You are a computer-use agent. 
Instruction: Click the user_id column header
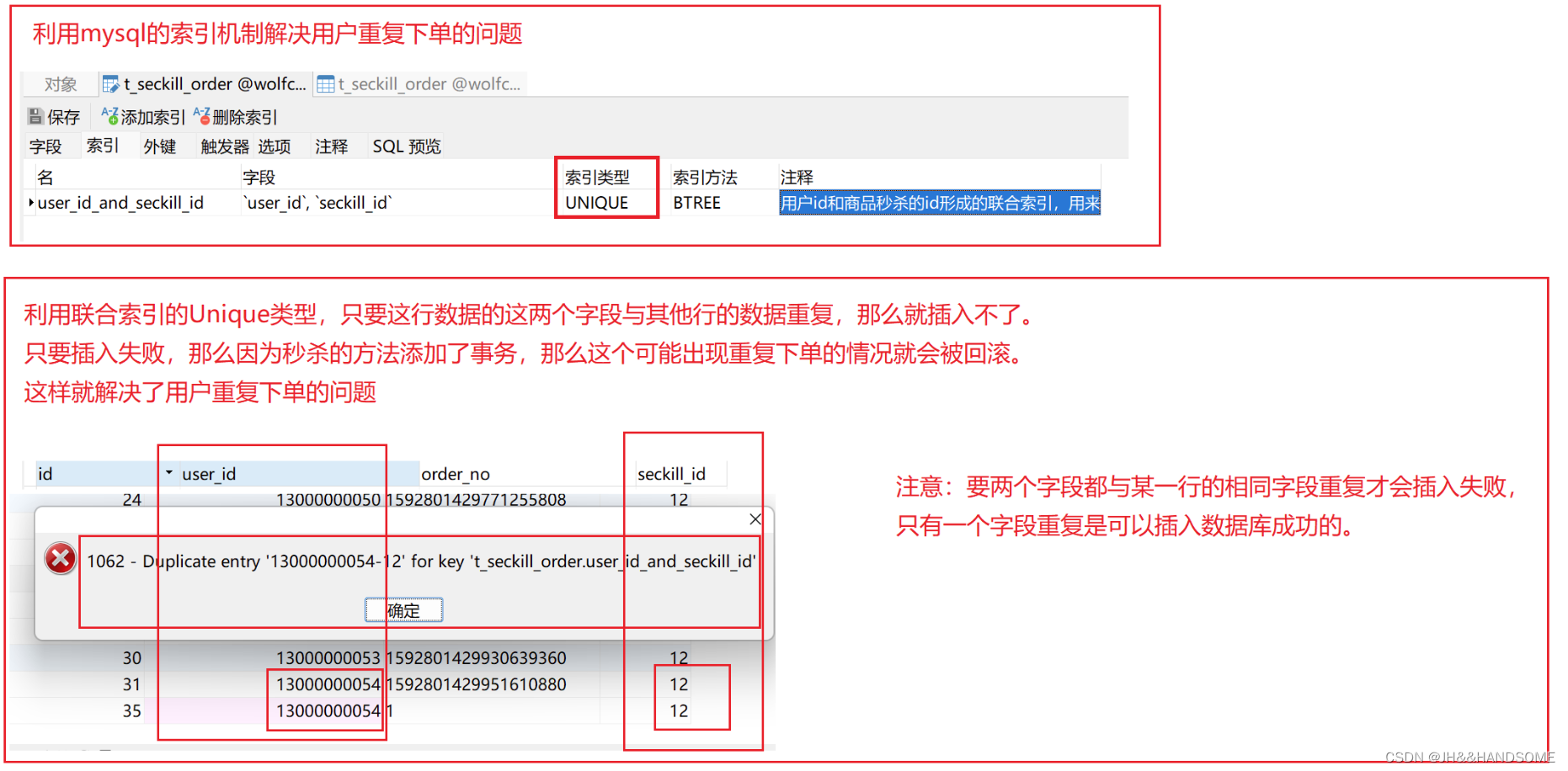209,474
